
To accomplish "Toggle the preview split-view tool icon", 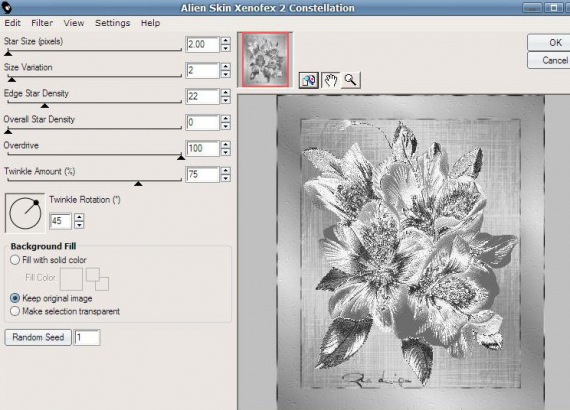I will click(x=309, y=80).
